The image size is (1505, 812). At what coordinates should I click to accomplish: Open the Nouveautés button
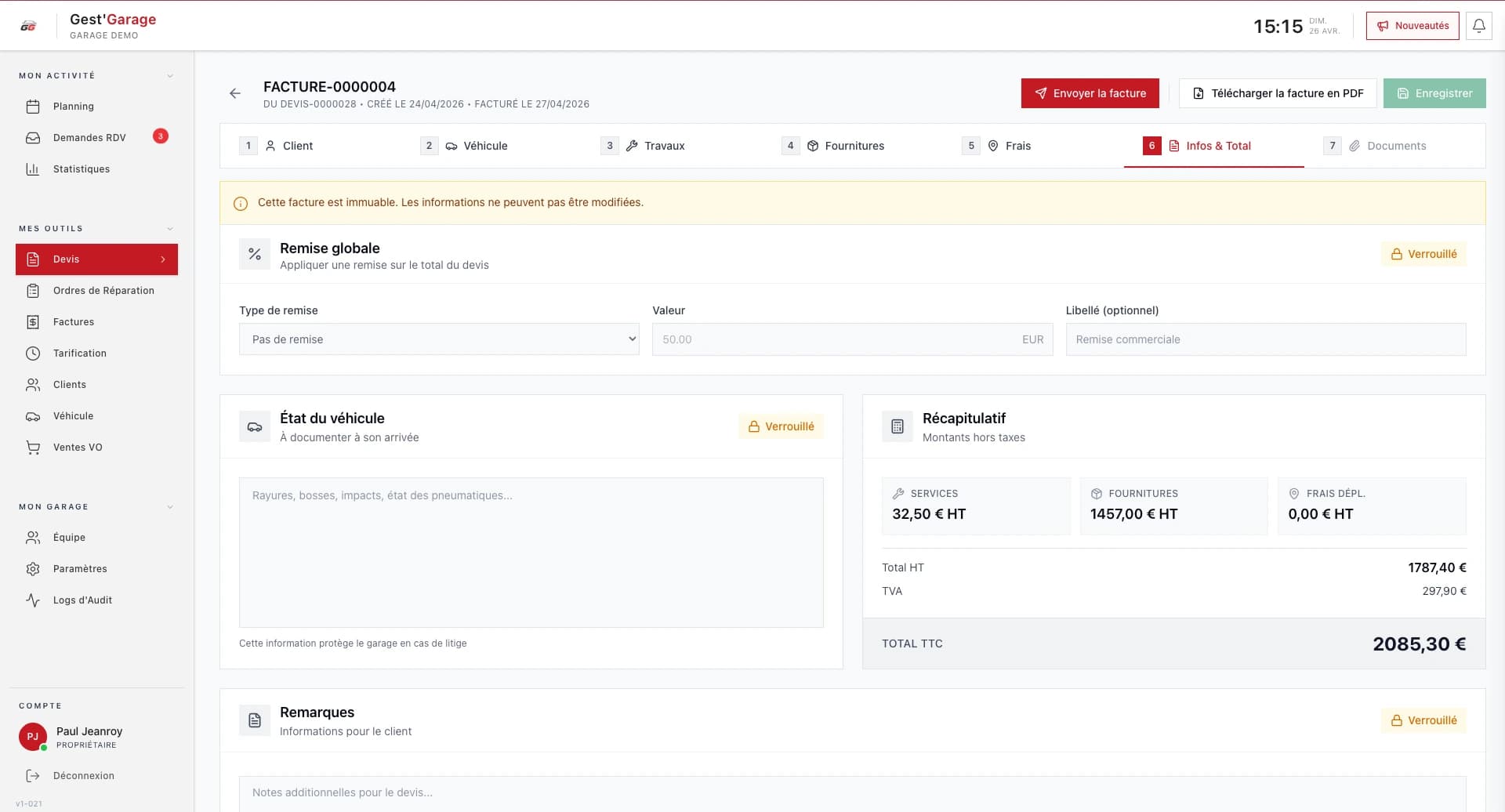(x=1413, y=26)
